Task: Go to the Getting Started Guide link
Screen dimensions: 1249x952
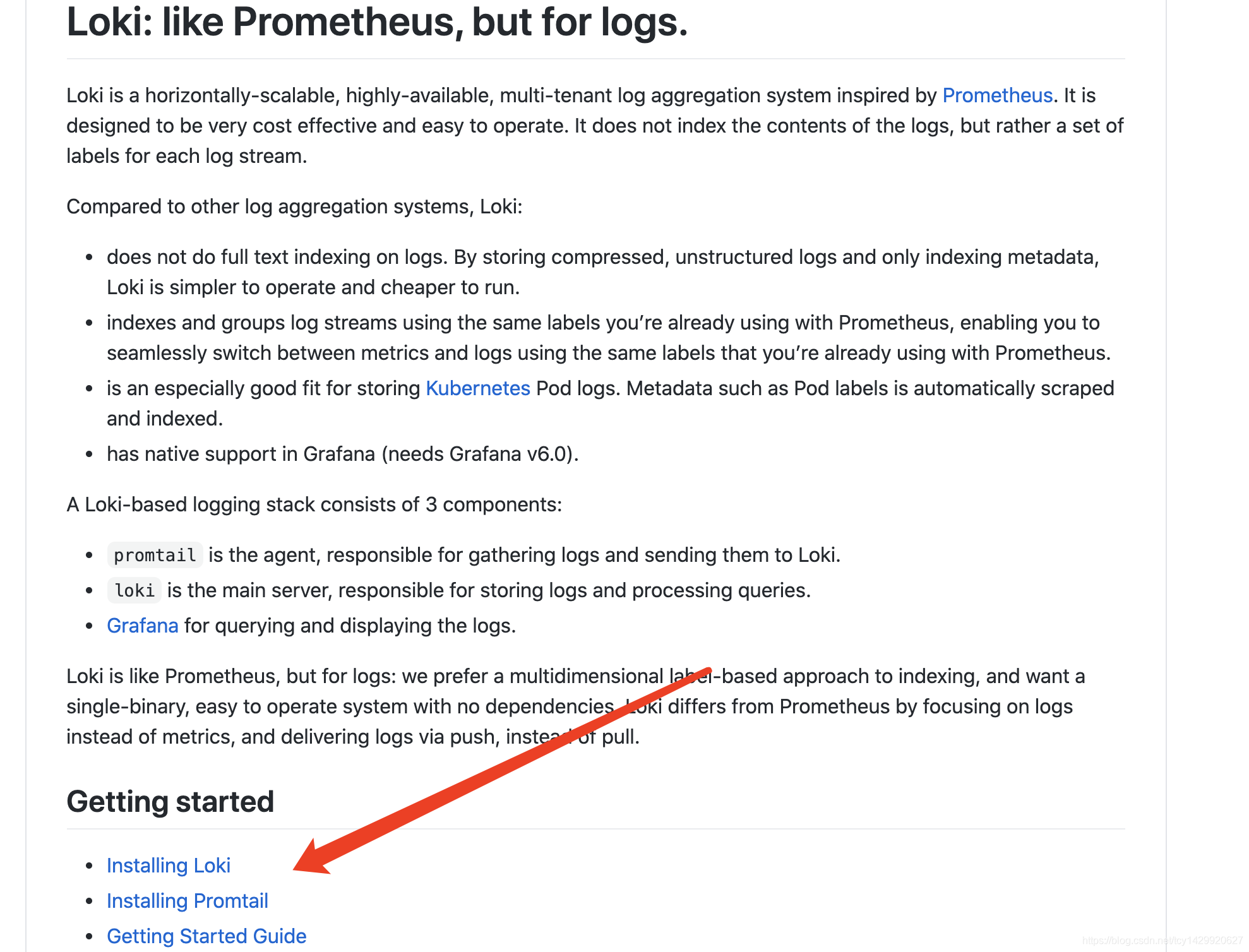Action: [206, 936]
